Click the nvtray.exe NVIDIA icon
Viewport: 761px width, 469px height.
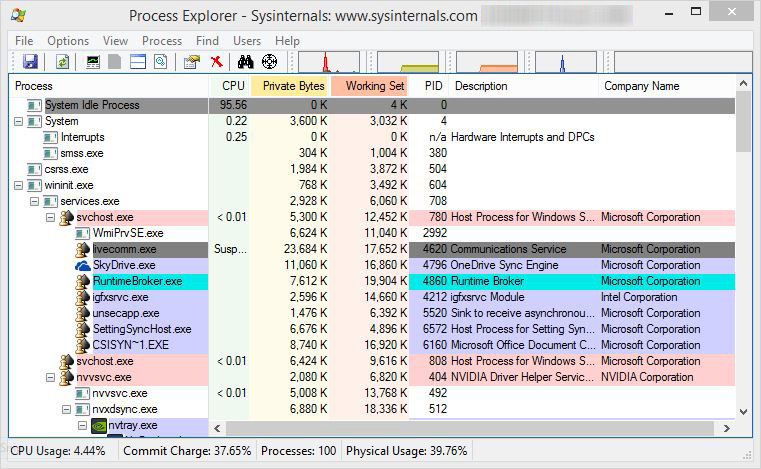pyautogui.click(x=99, y=425)
